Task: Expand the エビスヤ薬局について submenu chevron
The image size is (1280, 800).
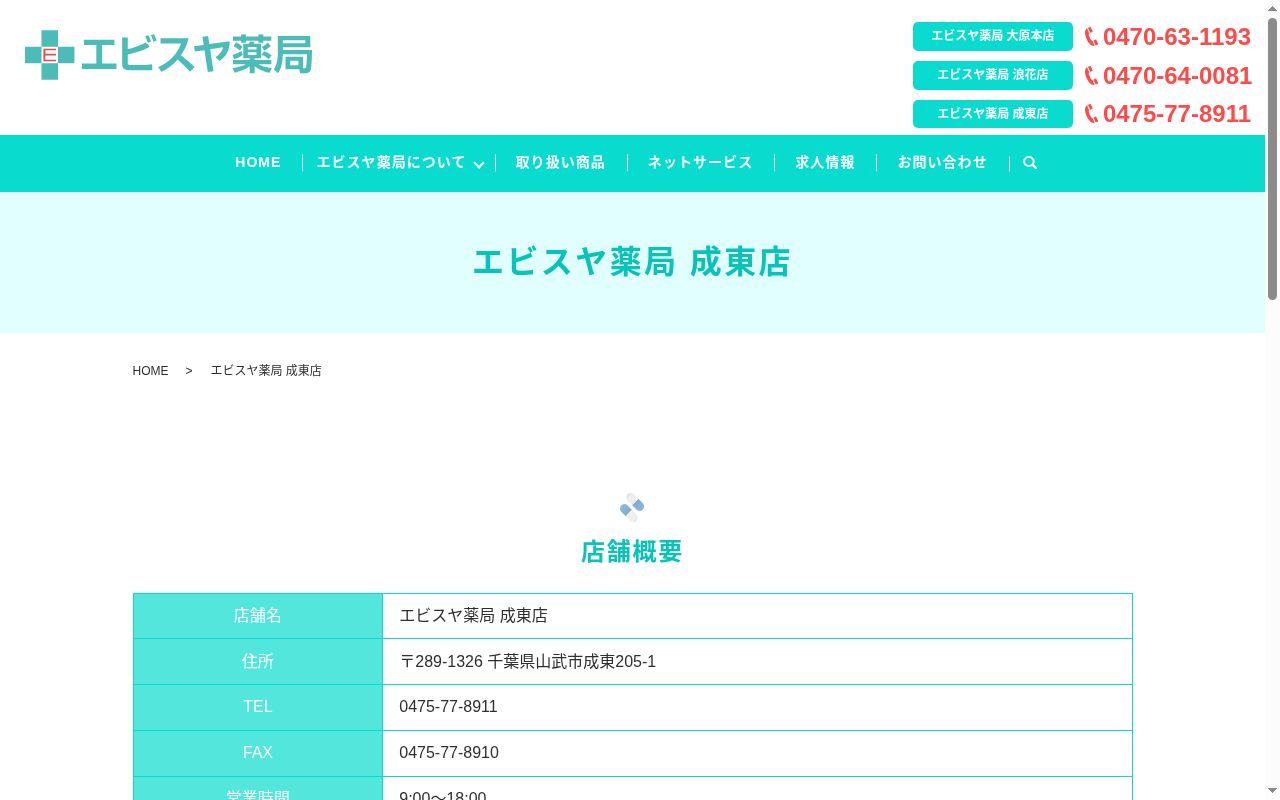Action: pyautogui.click(x=479, y=164)
